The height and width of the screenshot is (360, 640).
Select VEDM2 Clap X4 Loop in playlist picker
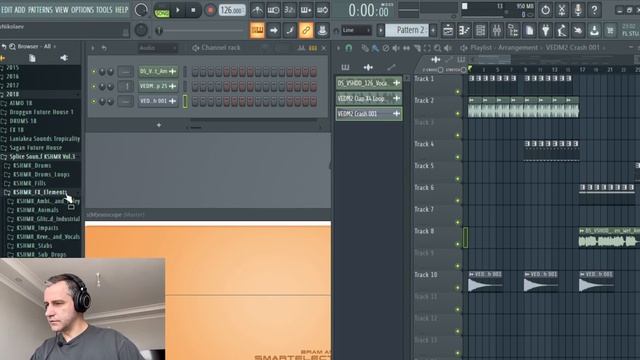point(369,98)
